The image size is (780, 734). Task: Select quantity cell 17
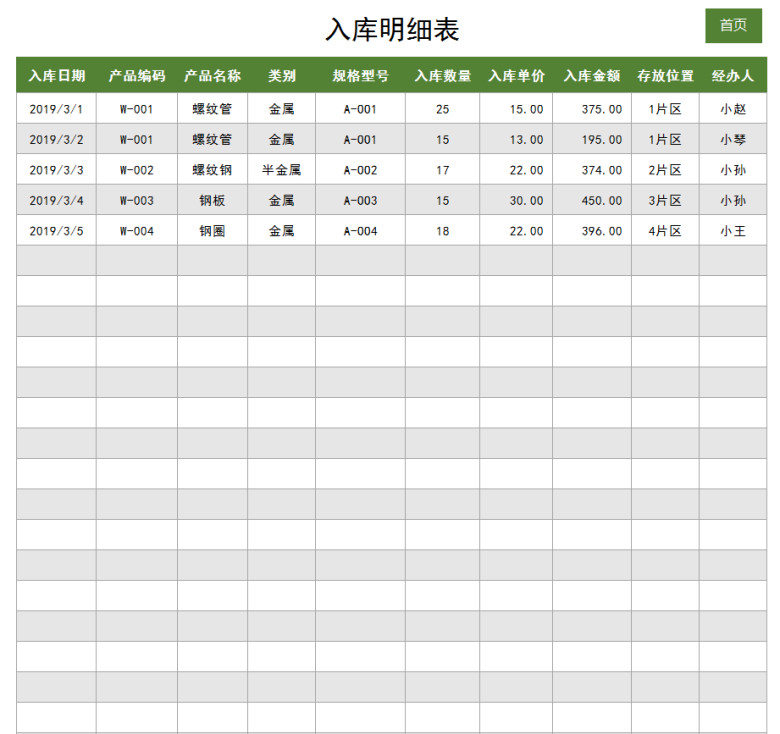(442, 170)
